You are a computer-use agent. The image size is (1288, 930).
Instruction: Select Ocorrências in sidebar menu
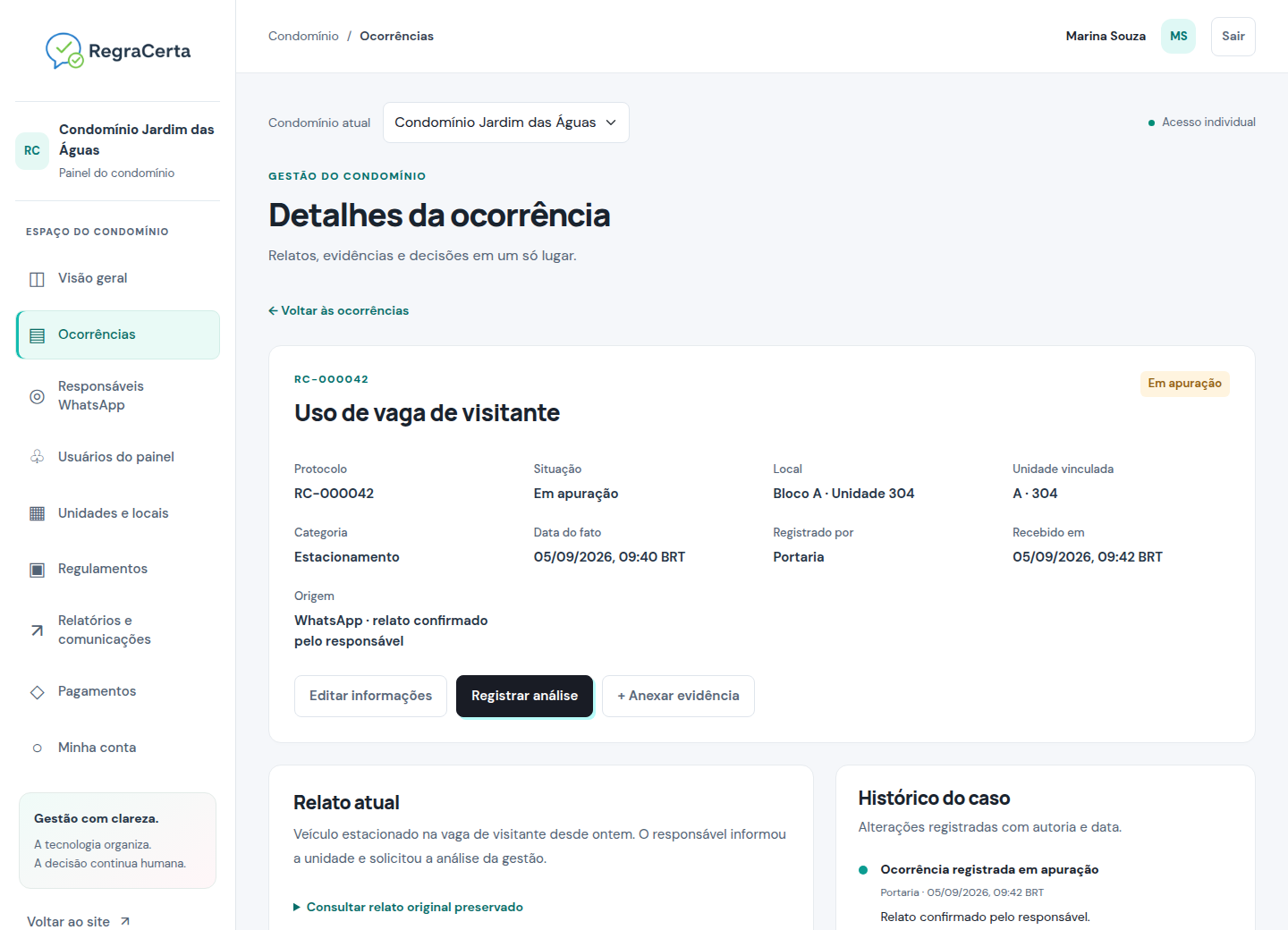click(118, 334)
